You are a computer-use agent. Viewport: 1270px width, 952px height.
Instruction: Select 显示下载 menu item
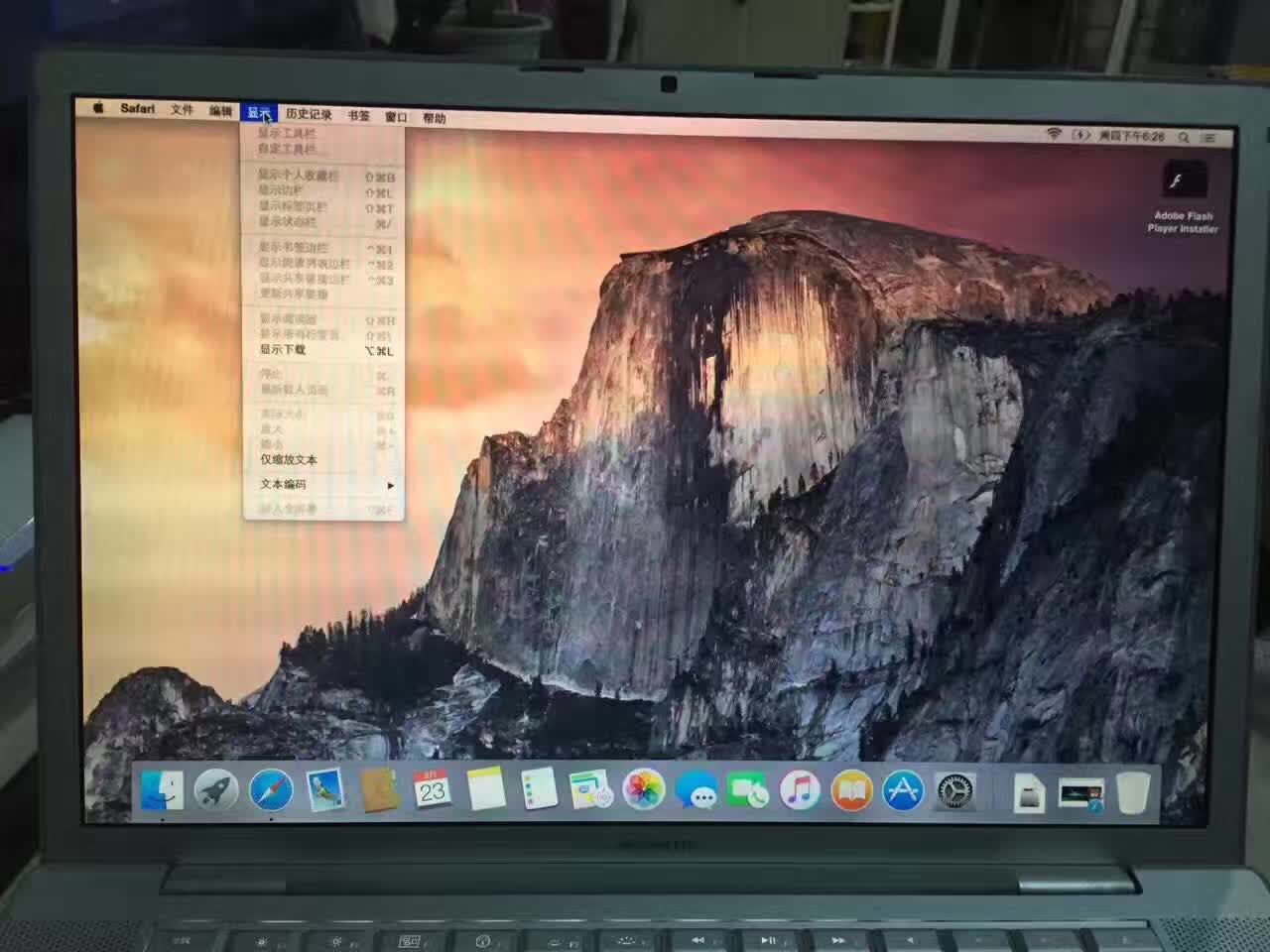283,350
